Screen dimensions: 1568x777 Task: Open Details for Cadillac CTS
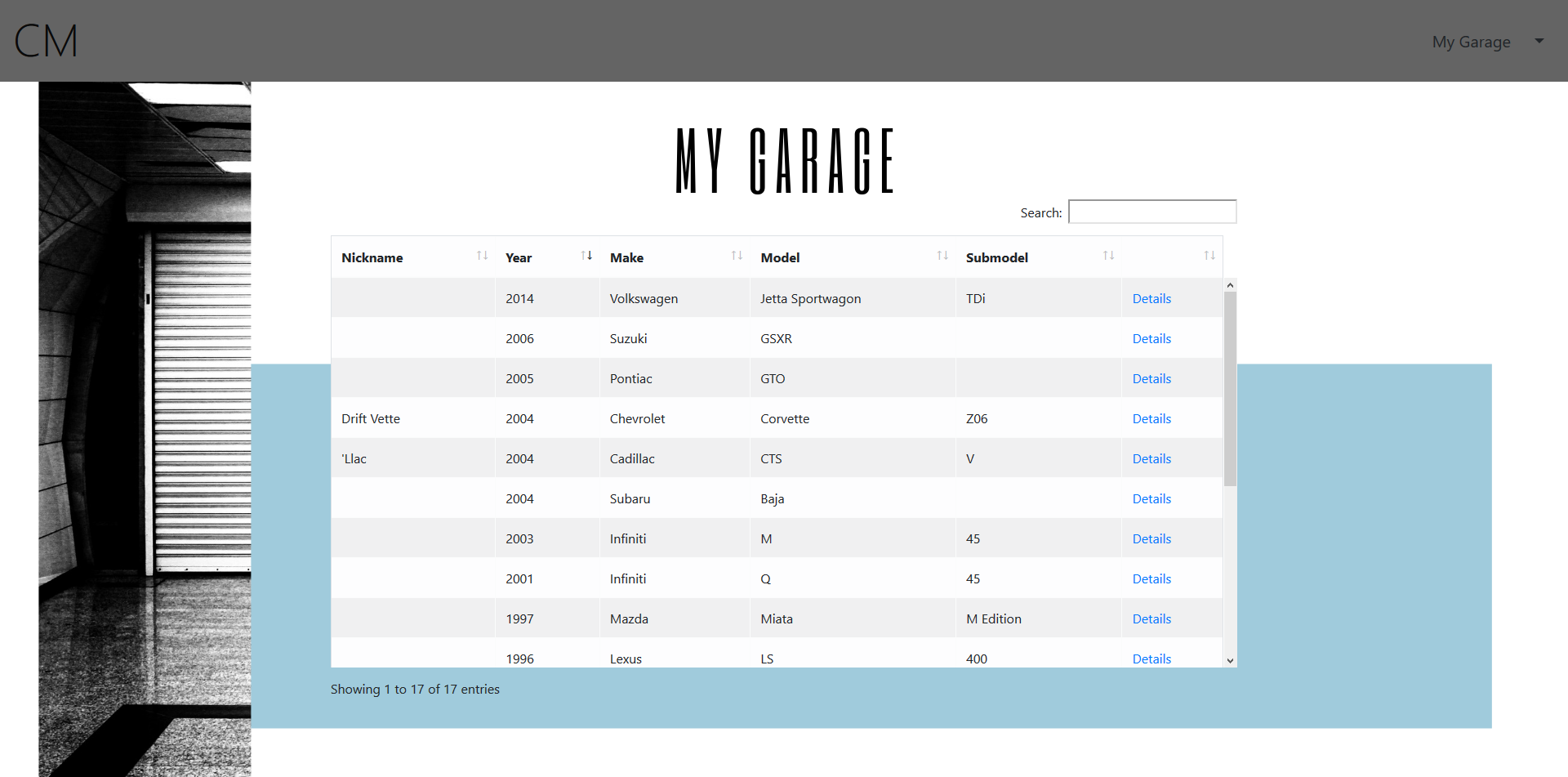pyautogui.click(x=1151, y=459)
